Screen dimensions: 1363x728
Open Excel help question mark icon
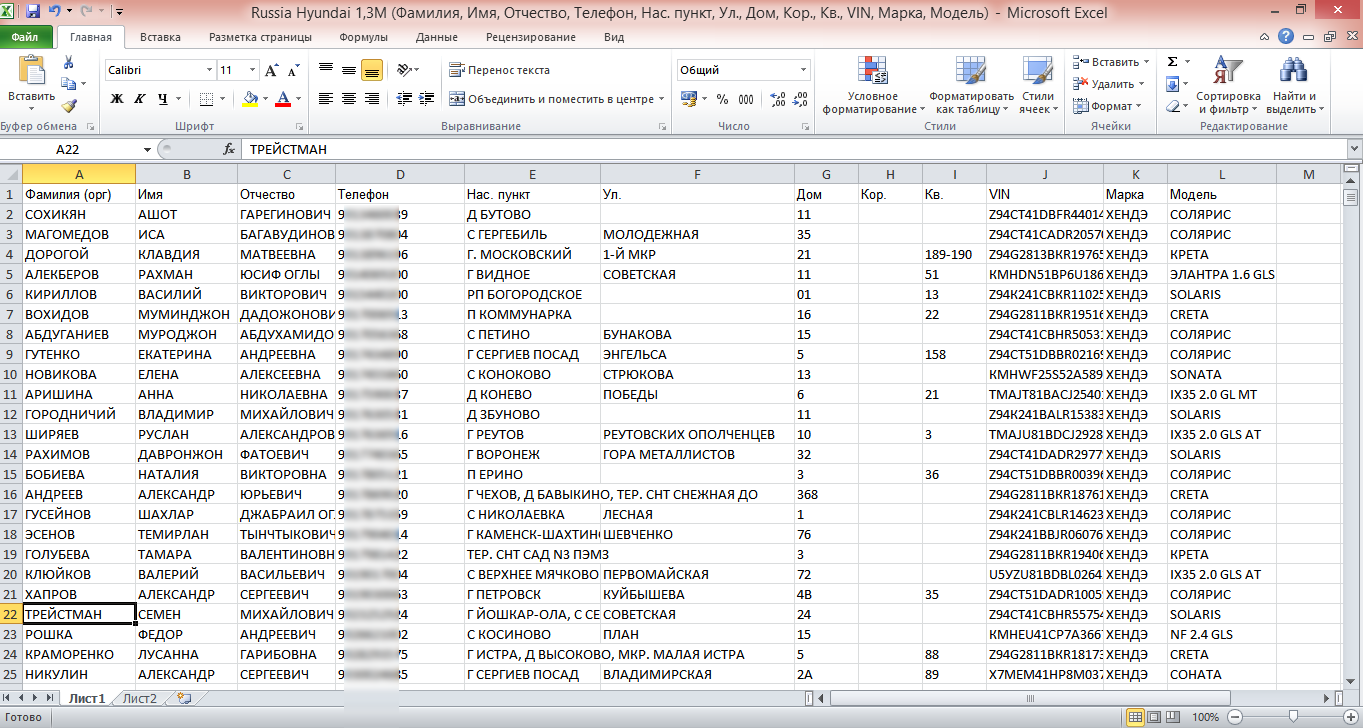1288,37
